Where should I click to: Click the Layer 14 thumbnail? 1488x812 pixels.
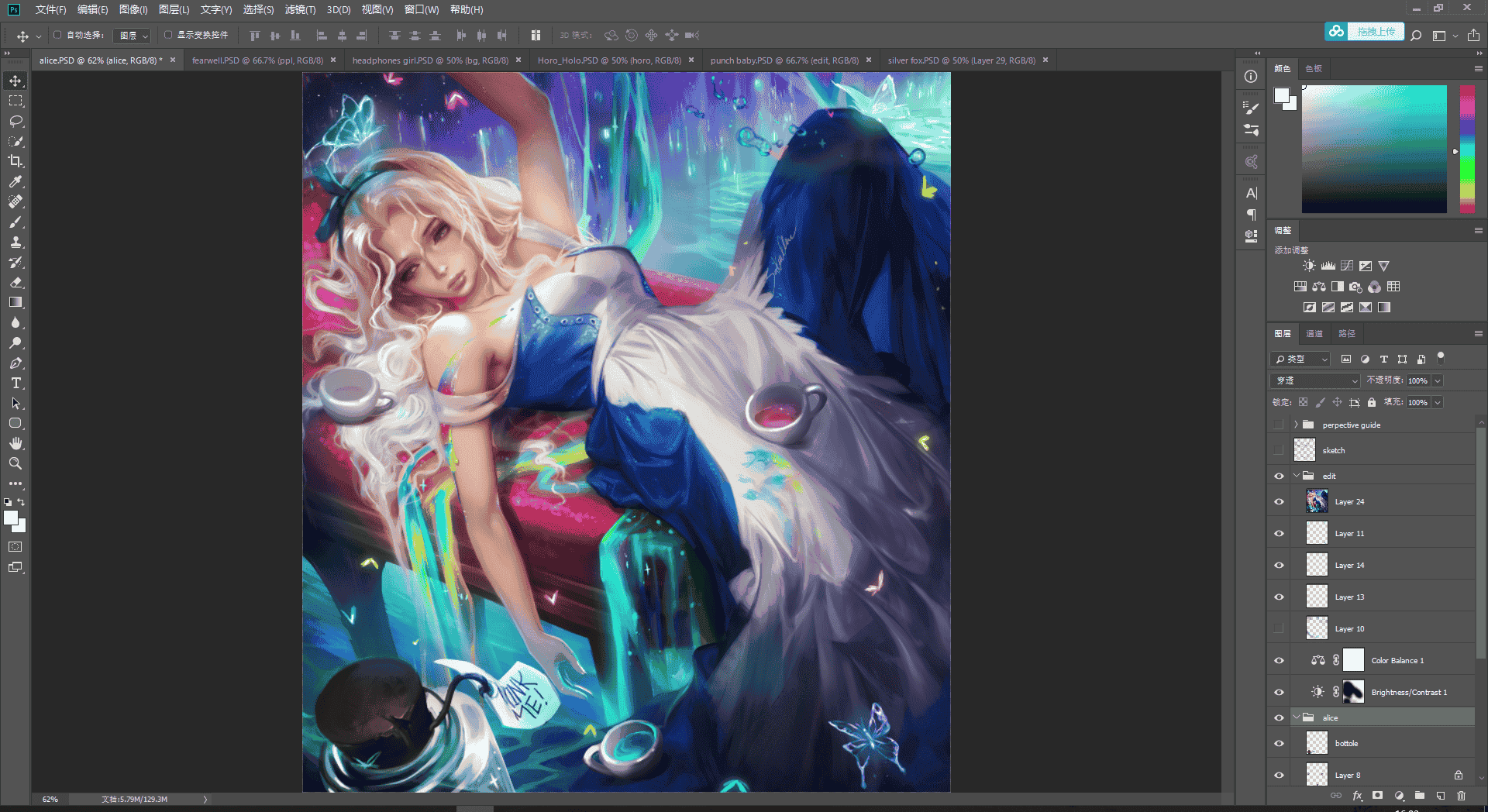(1317, 565)
